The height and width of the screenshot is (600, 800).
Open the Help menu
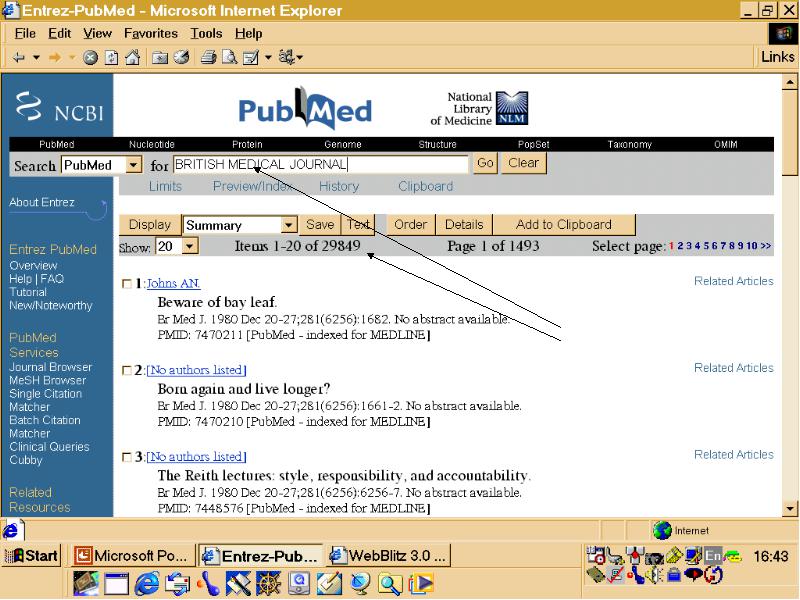[248, 34]
